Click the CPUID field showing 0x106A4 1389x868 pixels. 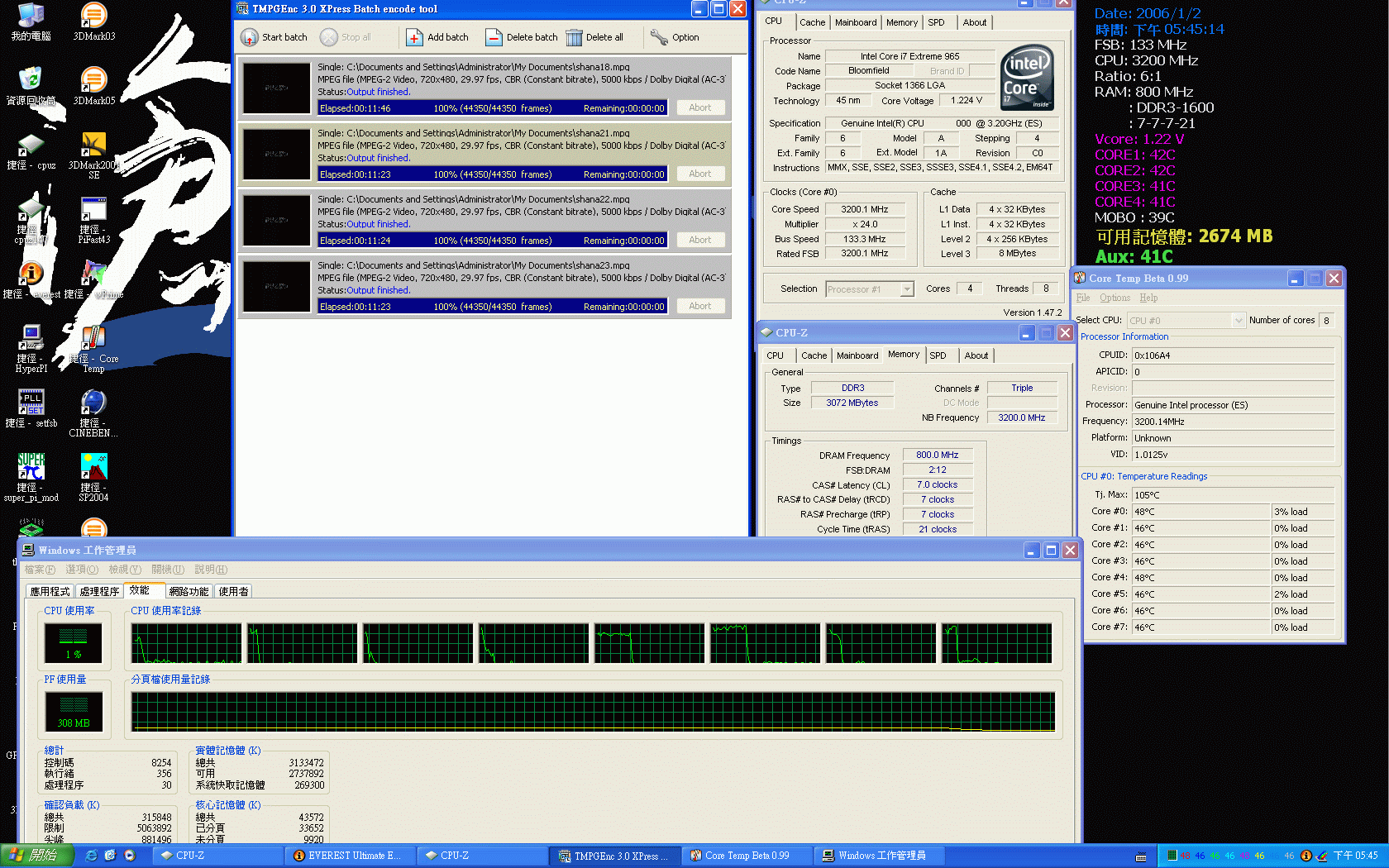pyautogui.click(x=1233, y=355)
